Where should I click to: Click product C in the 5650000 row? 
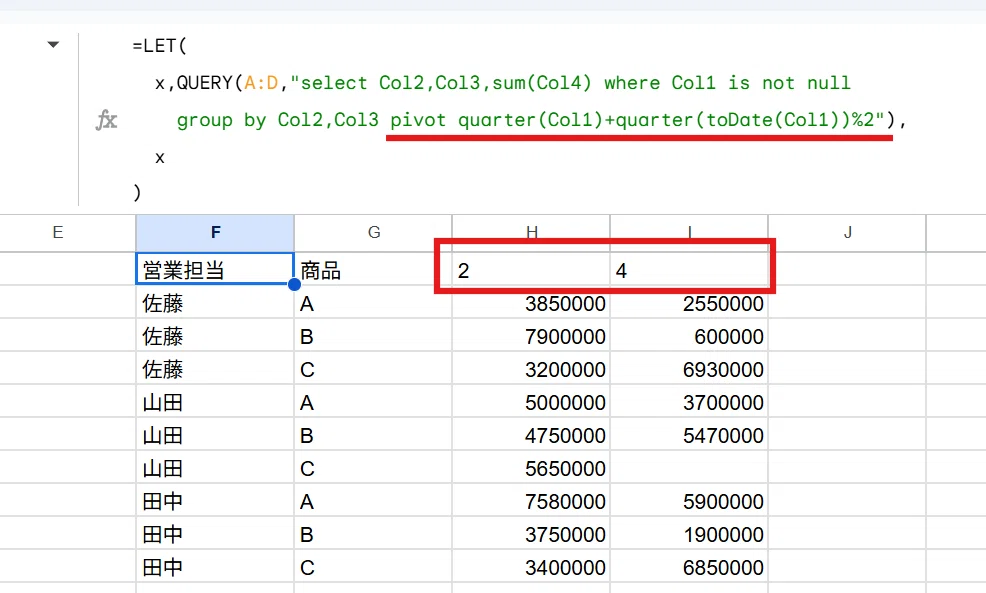(x=374, y=468)
